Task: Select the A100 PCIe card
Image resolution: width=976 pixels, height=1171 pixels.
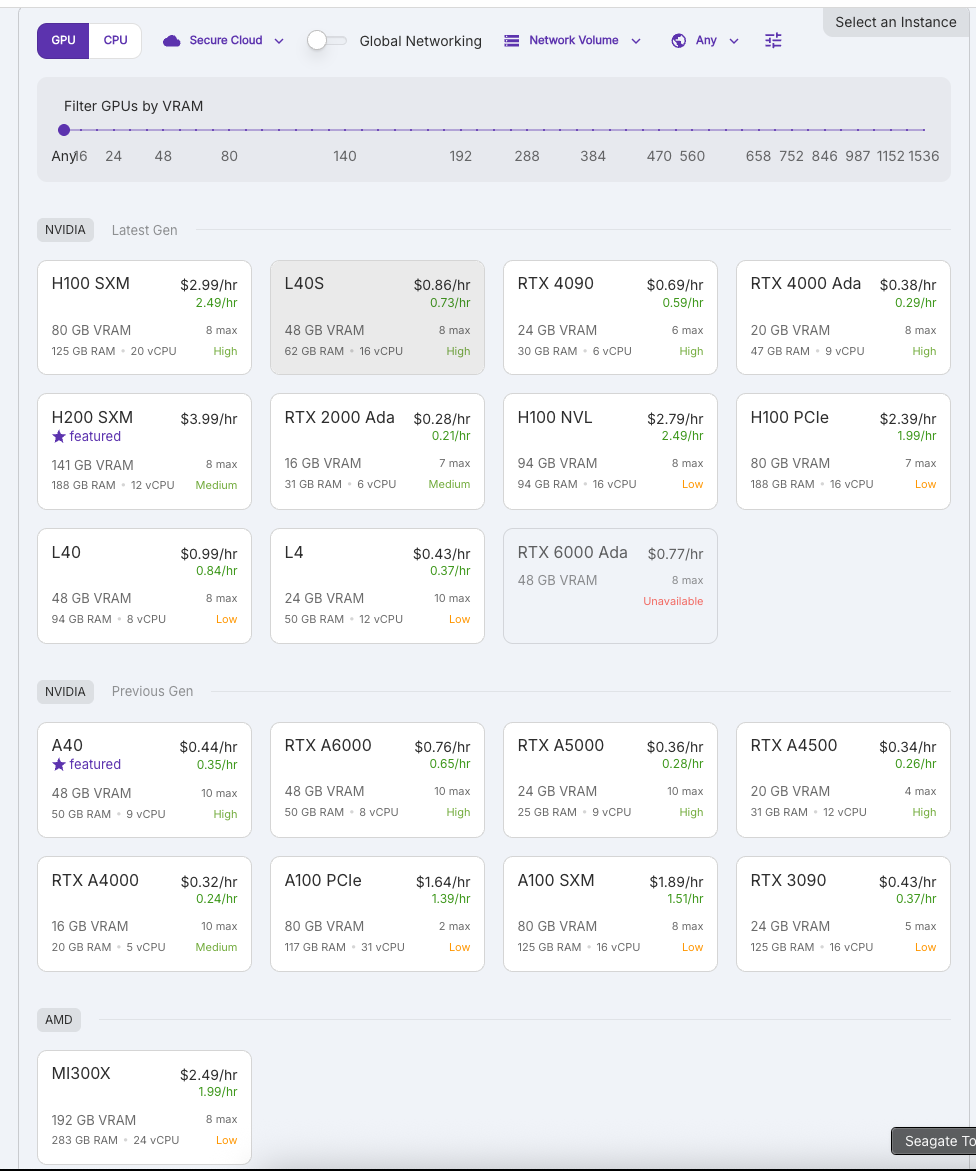Action: pos(377,914)
